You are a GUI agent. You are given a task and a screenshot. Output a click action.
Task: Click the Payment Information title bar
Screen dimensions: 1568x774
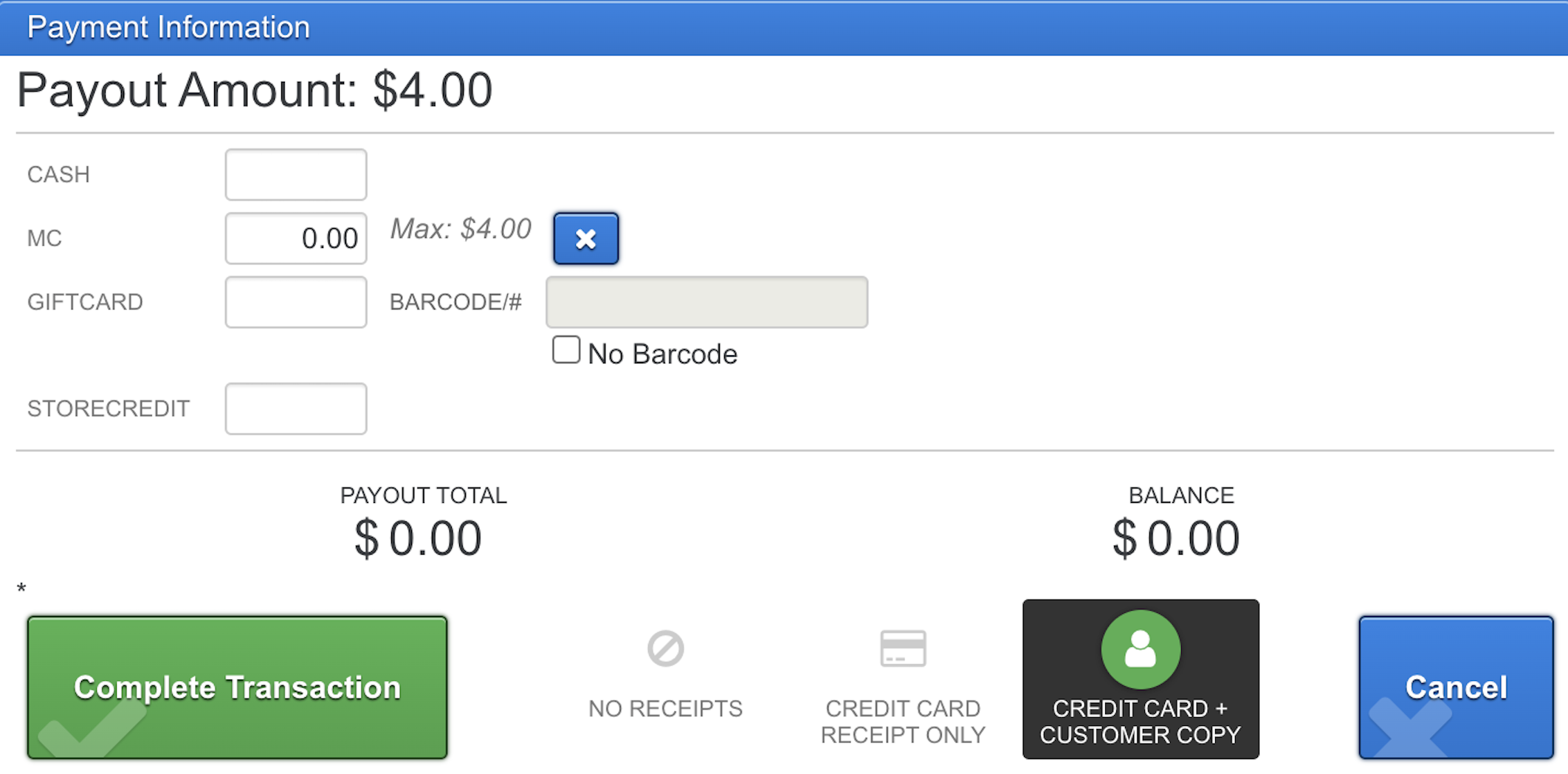(x=784, y=28)
